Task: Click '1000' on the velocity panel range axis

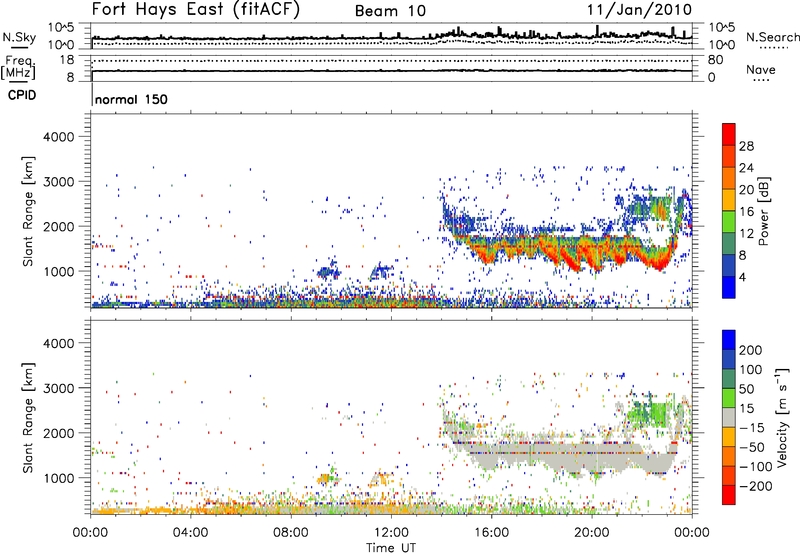Action: 58,478
